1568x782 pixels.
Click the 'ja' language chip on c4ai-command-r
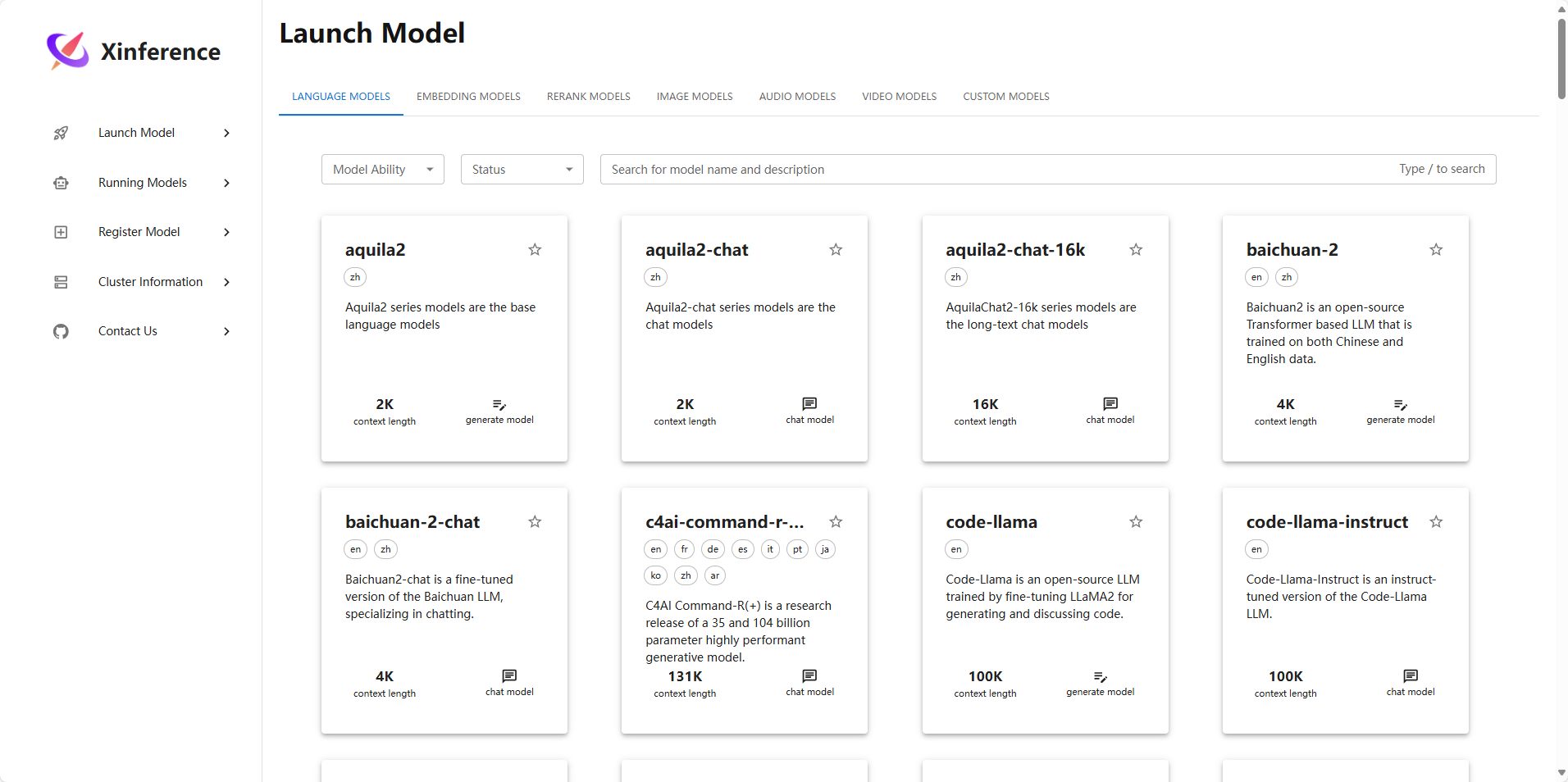click(x=825, y=549)
